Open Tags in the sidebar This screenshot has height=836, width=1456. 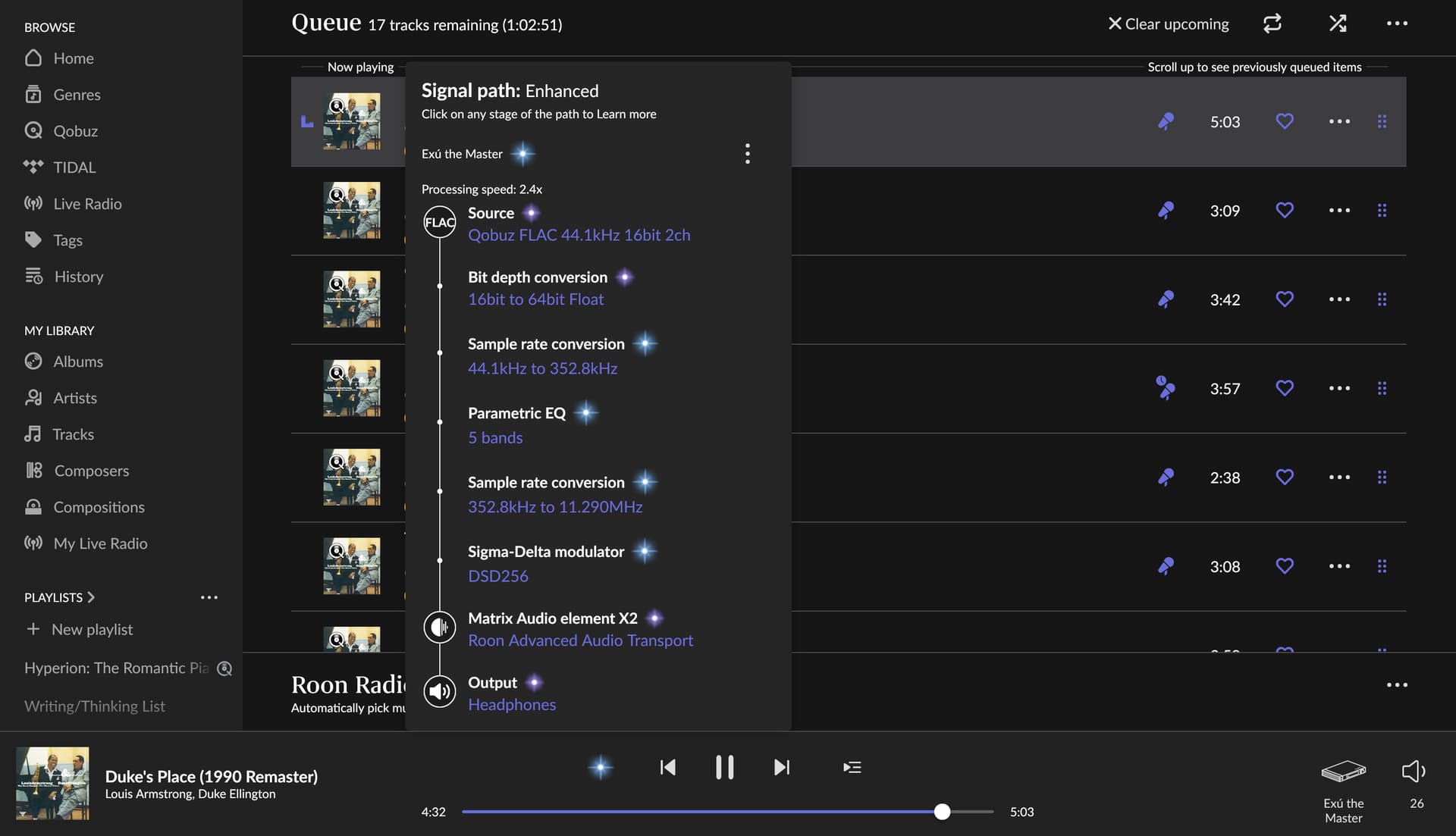click(x=53, y=240)
